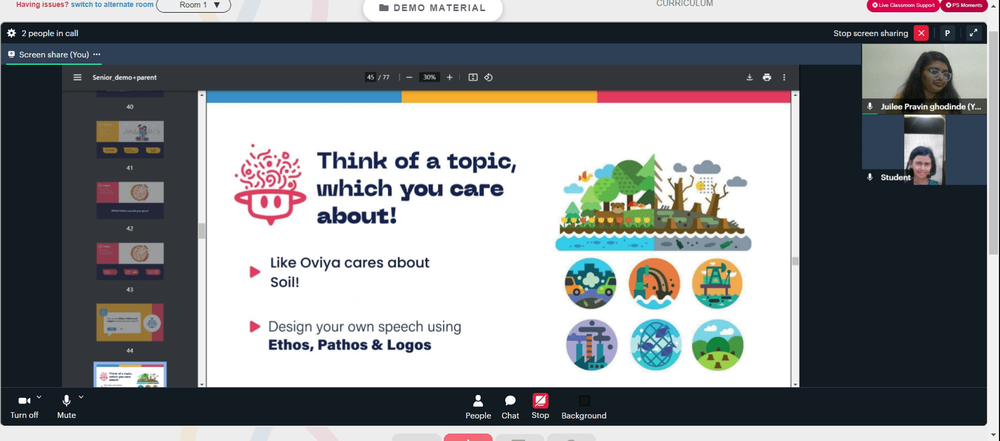1000x441 pixels.
Task: Select slide thumbnail 44
Action: point(130,322)
